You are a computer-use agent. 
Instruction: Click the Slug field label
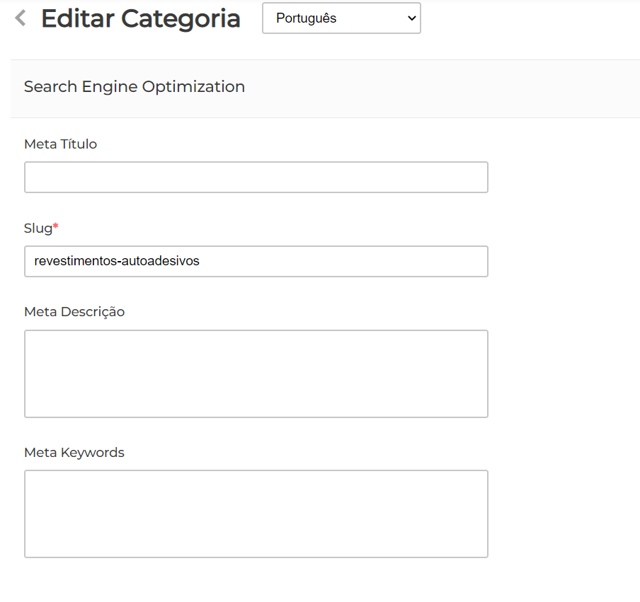(x=37, y=228)
